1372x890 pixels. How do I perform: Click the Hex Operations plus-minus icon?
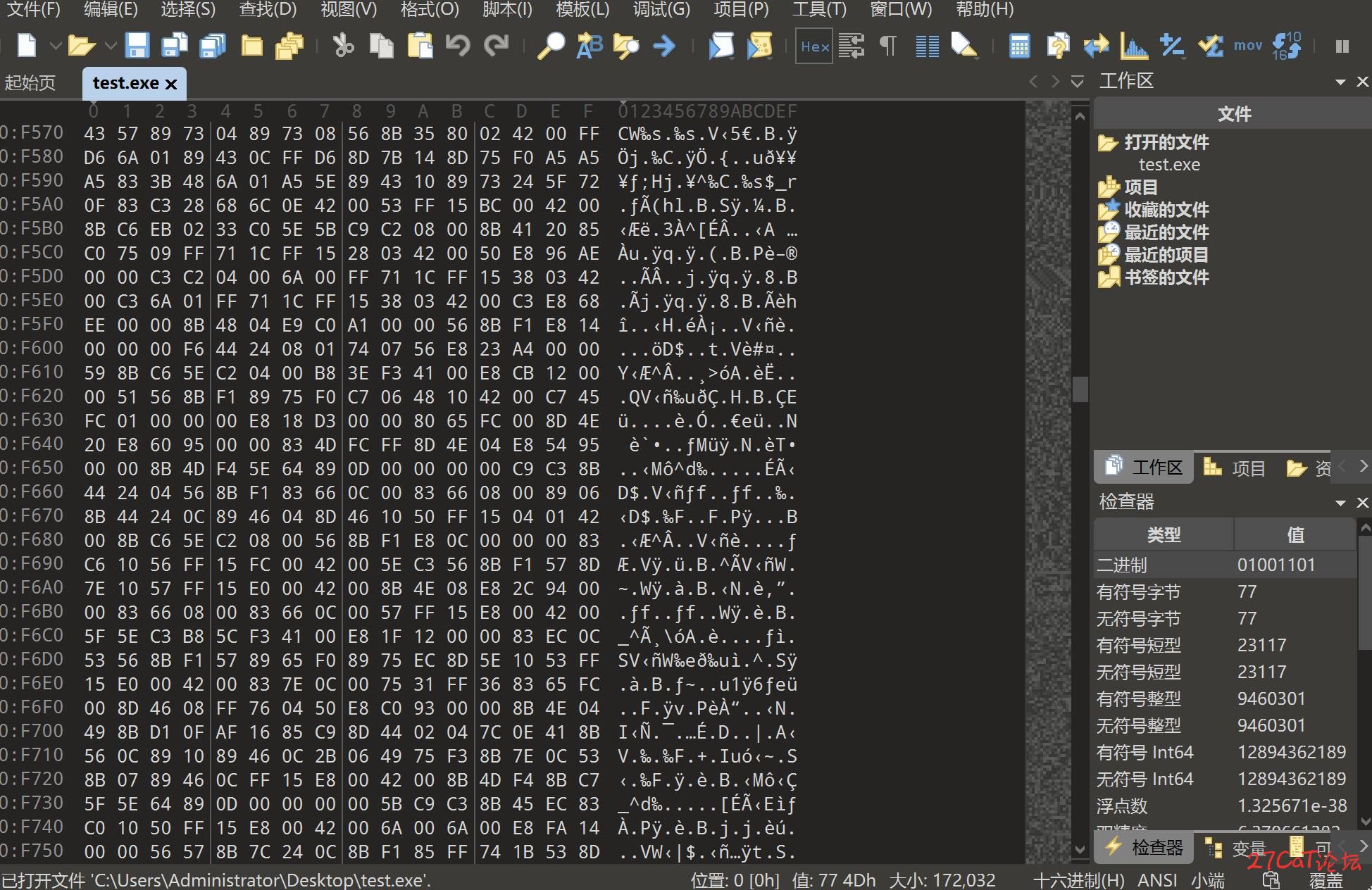coord(1172,46)
